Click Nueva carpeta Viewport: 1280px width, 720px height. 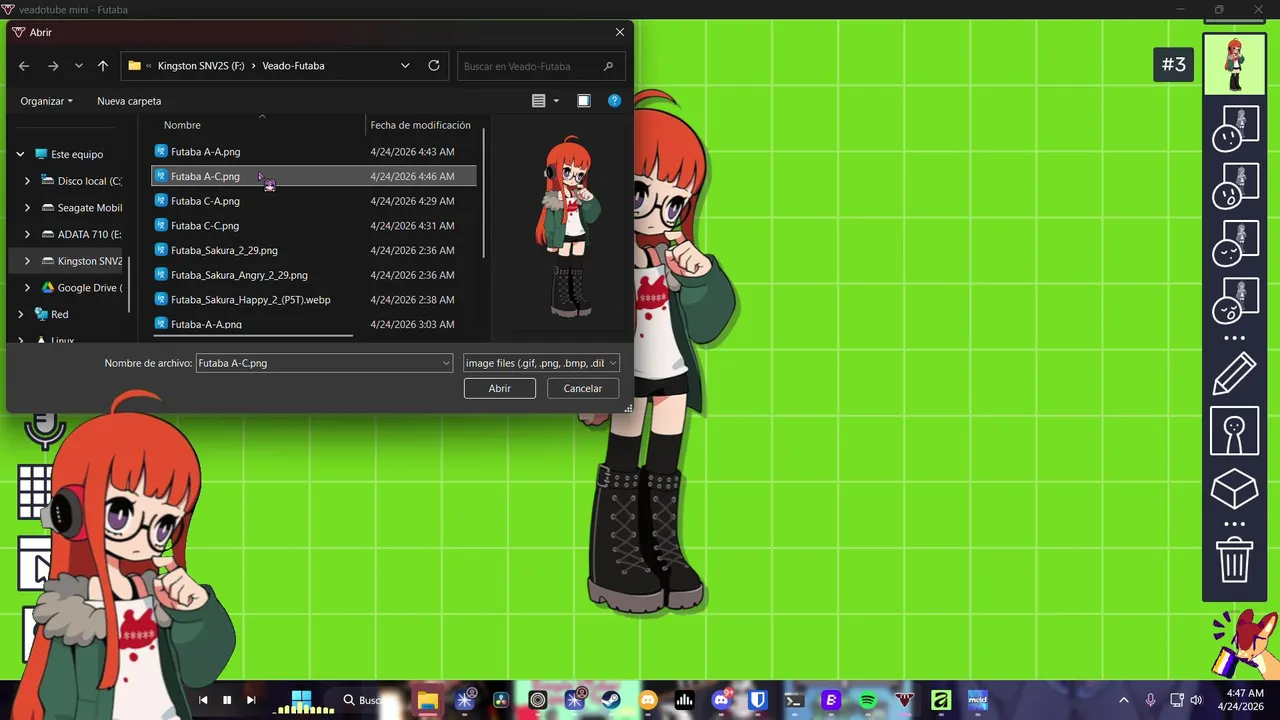coord(129,101)
